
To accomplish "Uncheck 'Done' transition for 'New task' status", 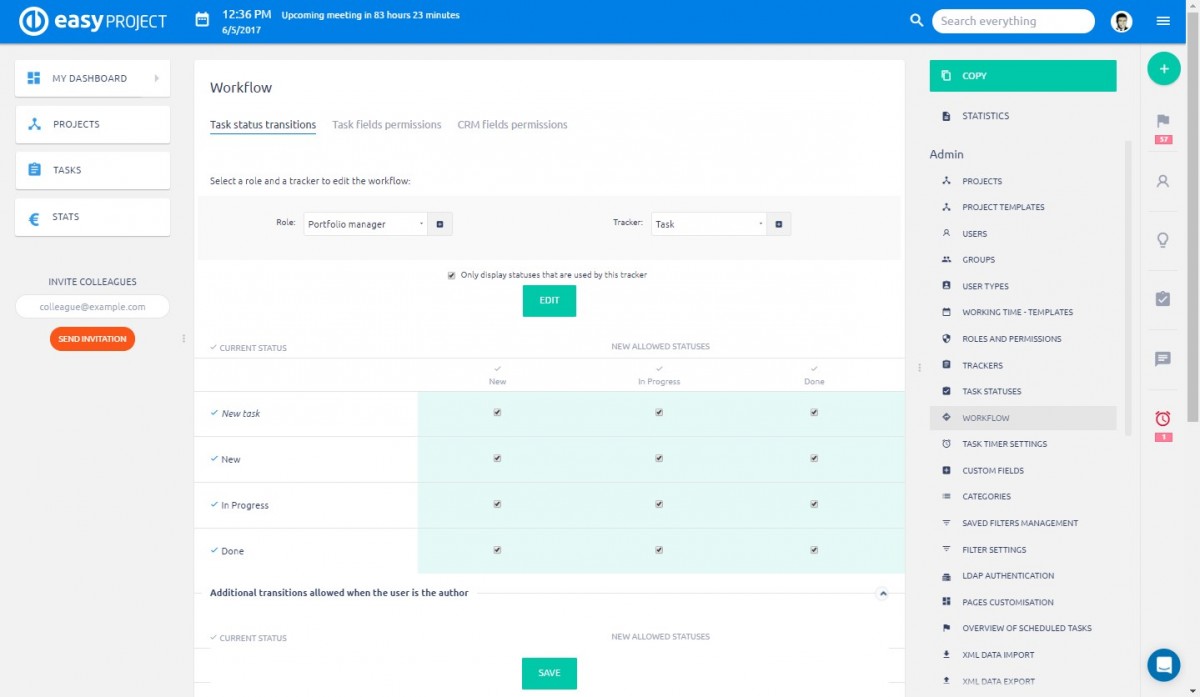I will pos(814,412).
